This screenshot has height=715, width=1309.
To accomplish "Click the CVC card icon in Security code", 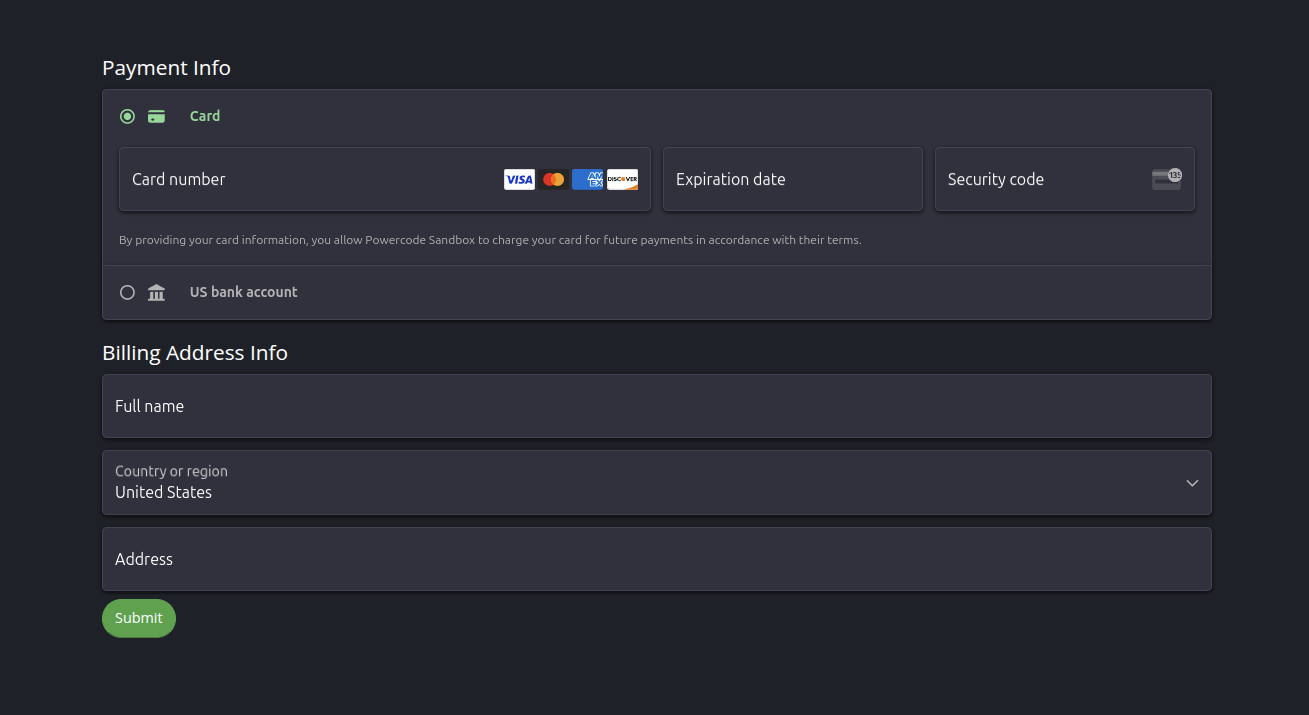I will (1167, 179).
